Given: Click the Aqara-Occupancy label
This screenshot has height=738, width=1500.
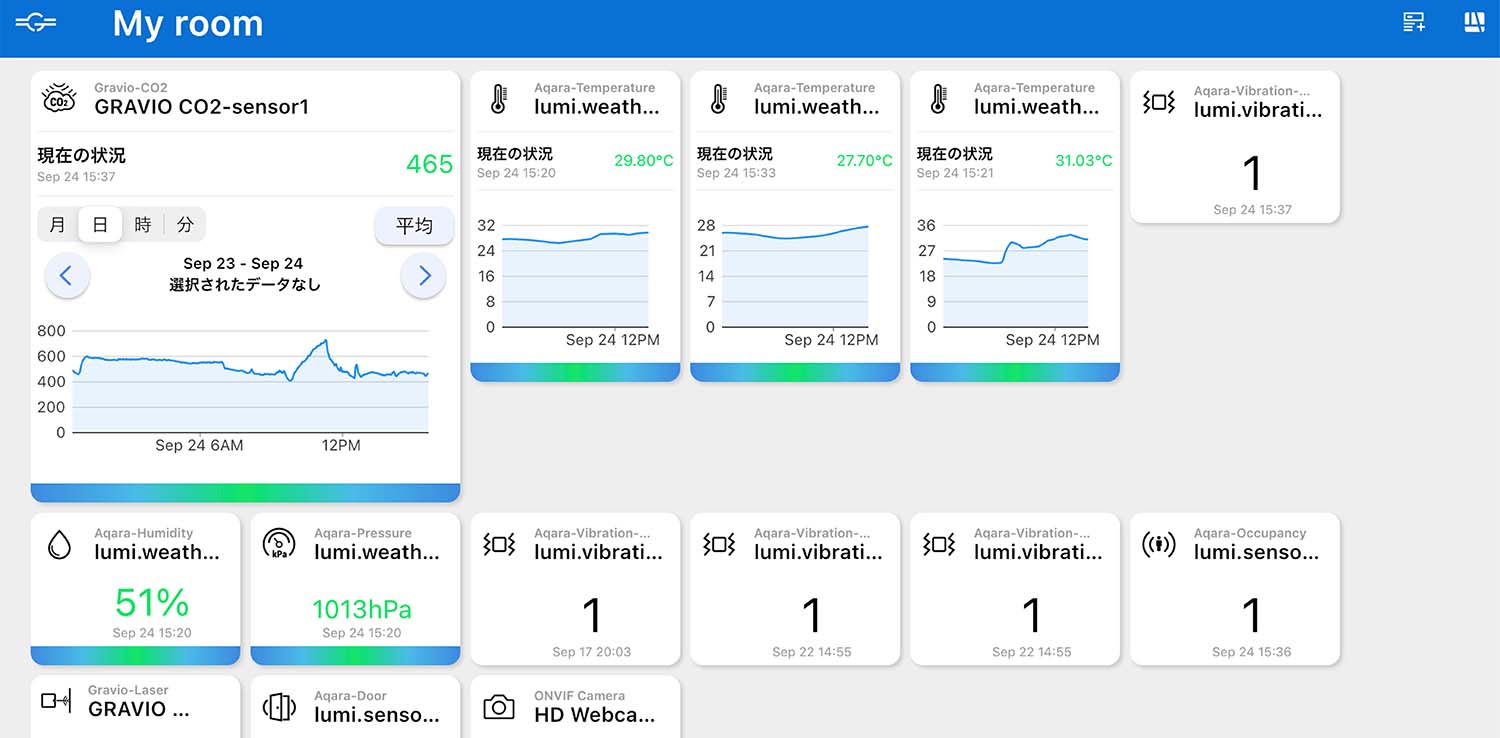Looking at the screenshot, I should tap(1250, 533).
